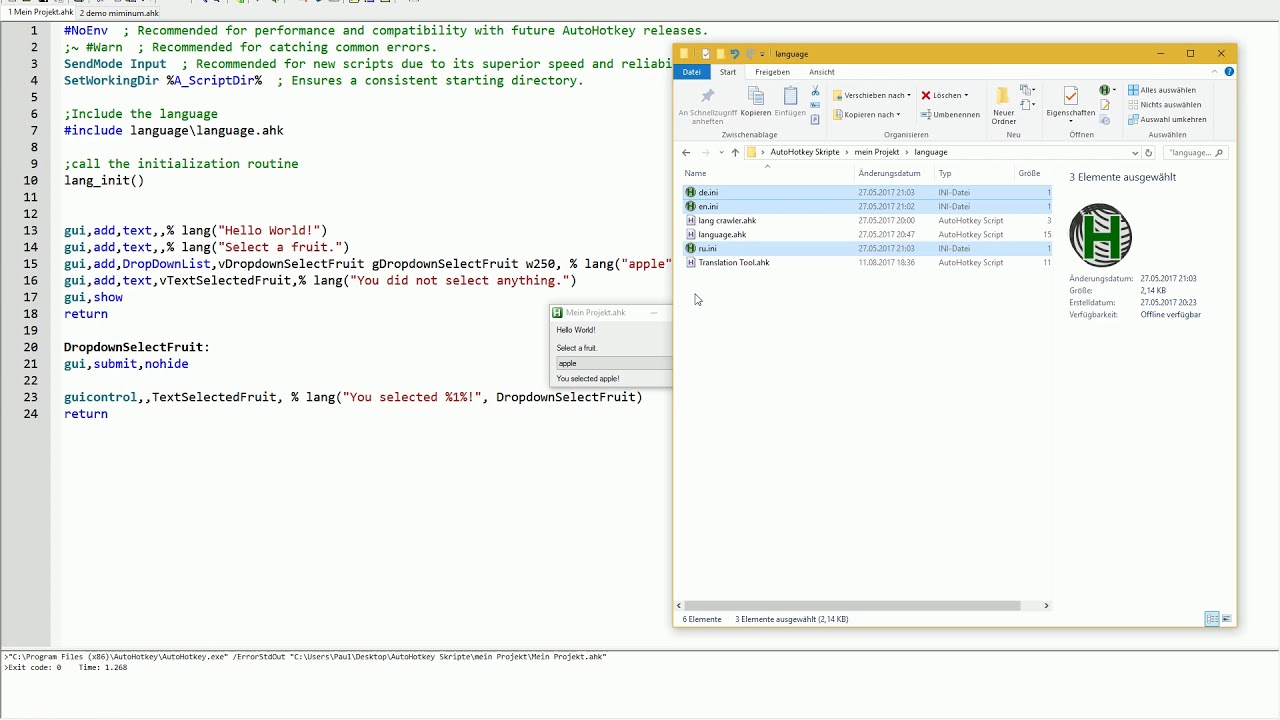
Task: Switch to '2 demo mimimum.ahk' editor tab
Action: pyautogui.click(x=119, y=13)
